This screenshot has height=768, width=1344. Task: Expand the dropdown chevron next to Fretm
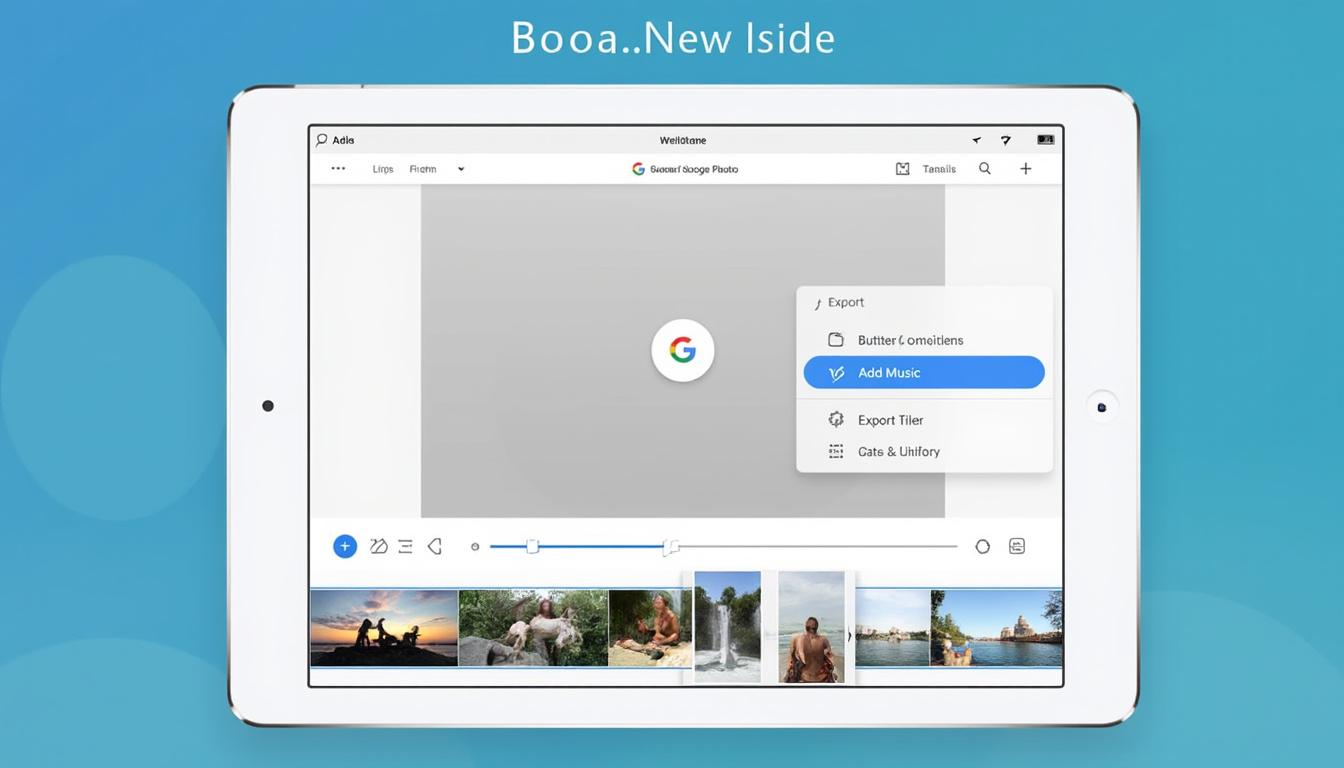pos(460,168)
